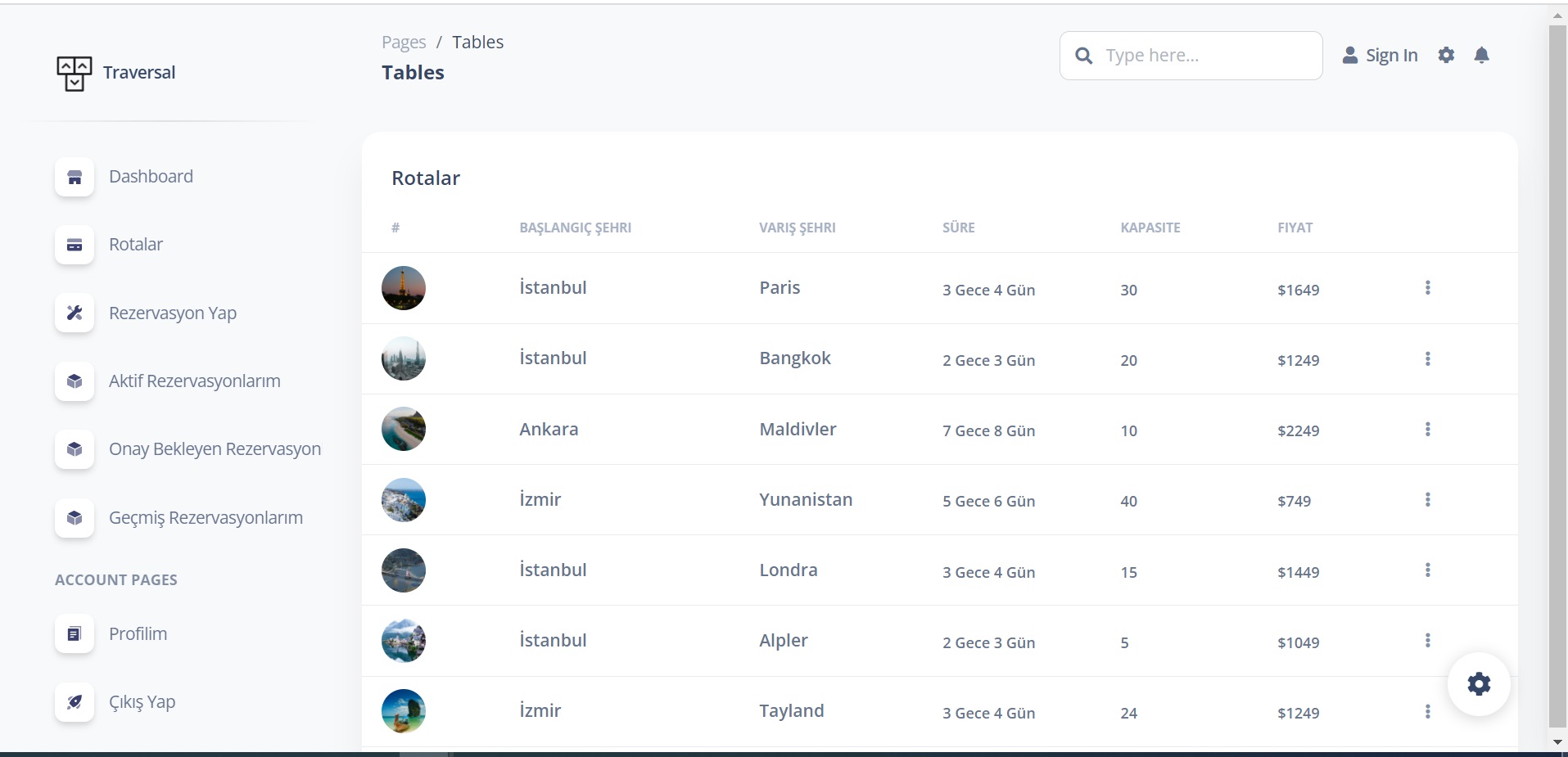
Task: Open options menu for Yunanistan route
Action: tap(1427, 500)
